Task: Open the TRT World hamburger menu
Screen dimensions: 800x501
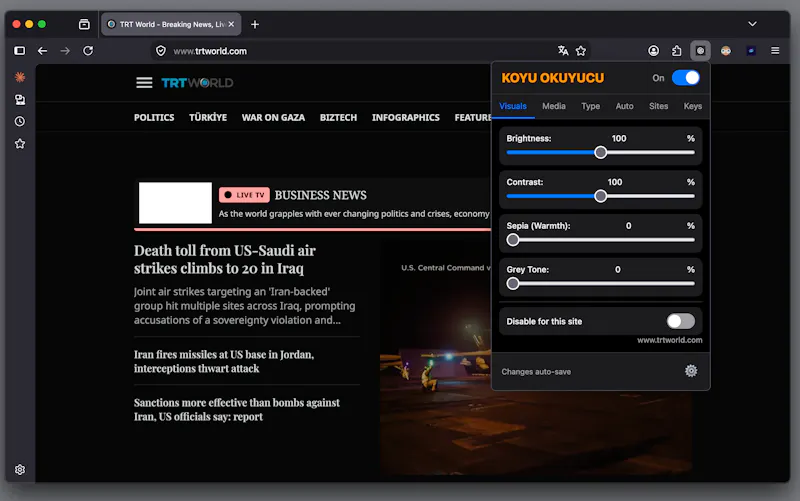Action: [x=144, y=82]
